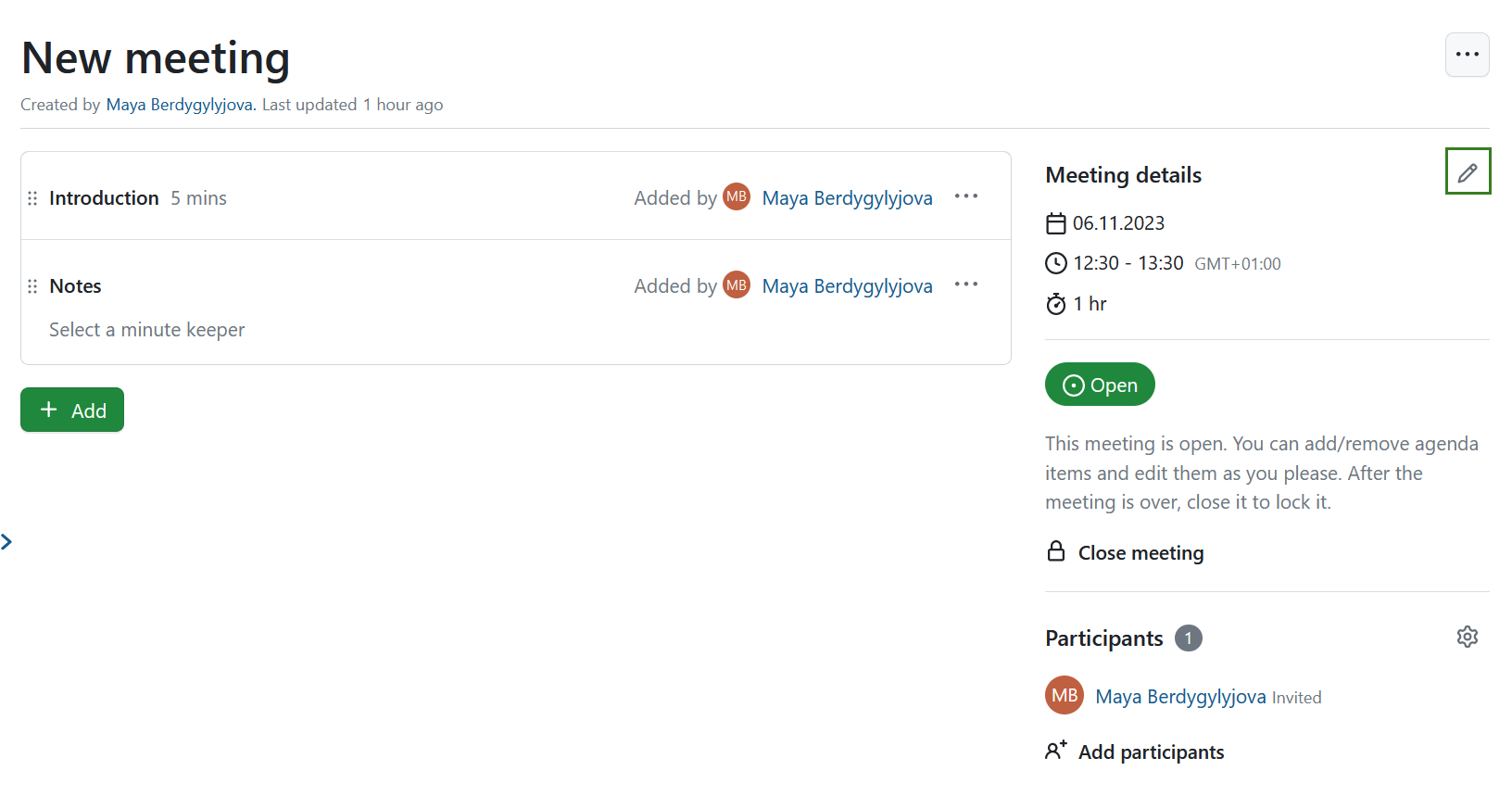Click Close meeting
The image size is (1512, 796).
tap(1140, 553)
